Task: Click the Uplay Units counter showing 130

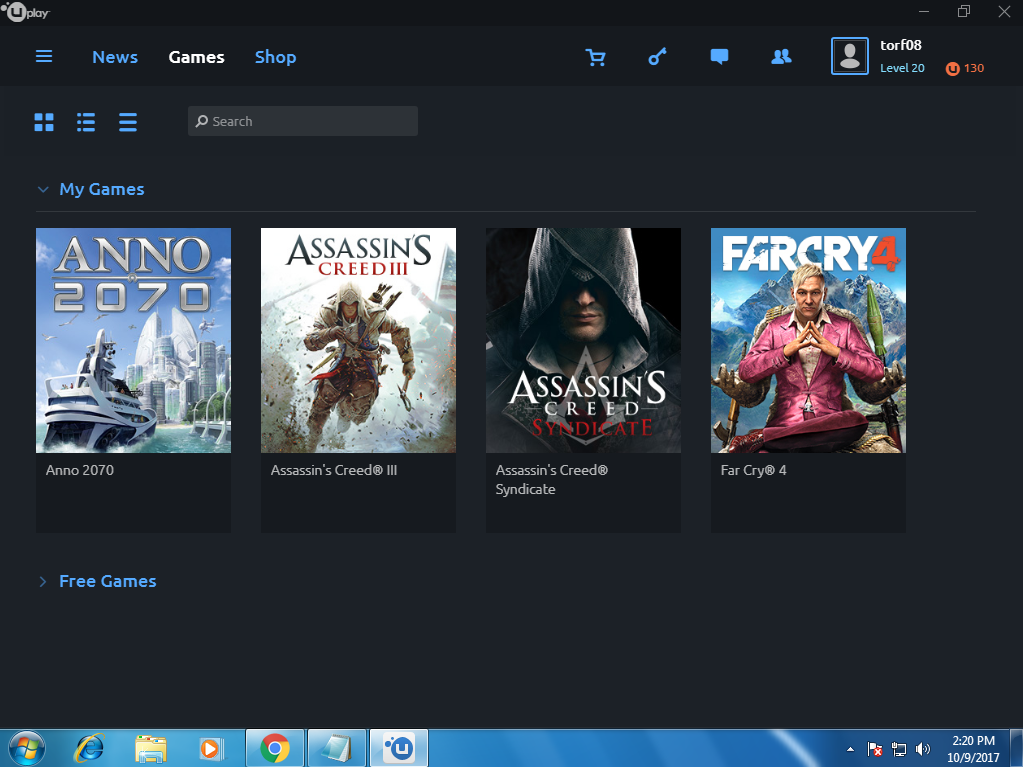Action: (x=963, y=68)
